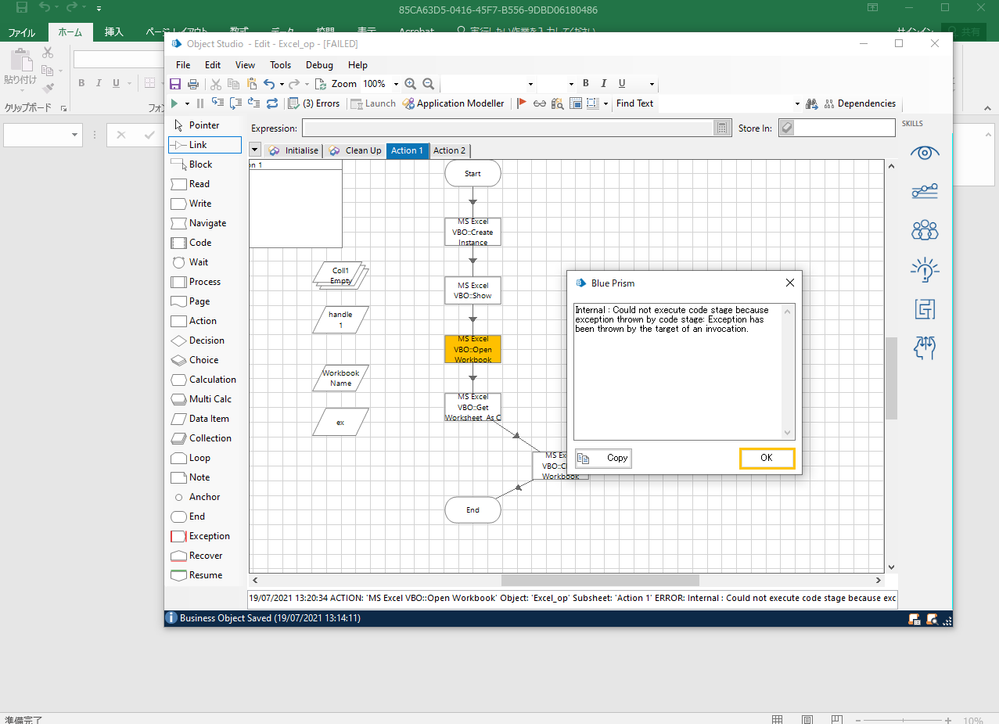Open the (3) Errors validation list
The width and height of the screenshot is (999, 724).
tap(313, 103)
